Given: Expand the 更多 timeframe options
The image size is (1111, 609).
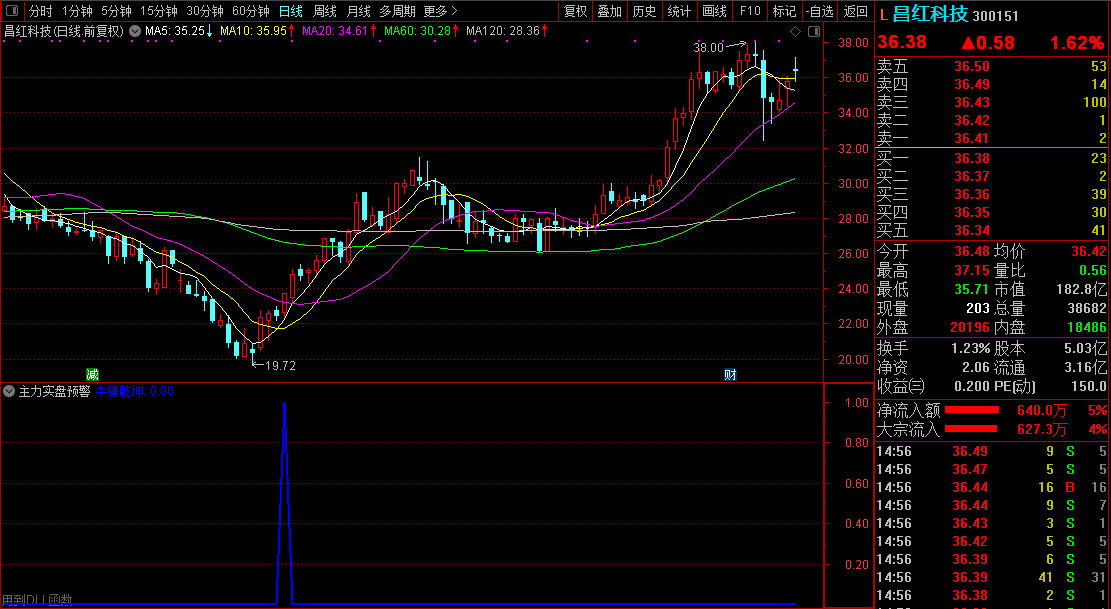Looking at the screenshot, I should pos(440,11).
